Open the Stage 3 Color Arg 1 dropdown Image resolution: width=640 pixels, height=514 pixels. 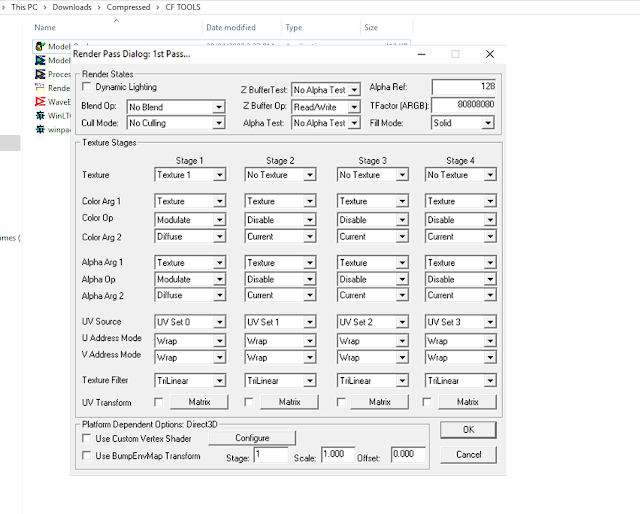[372, 201]
